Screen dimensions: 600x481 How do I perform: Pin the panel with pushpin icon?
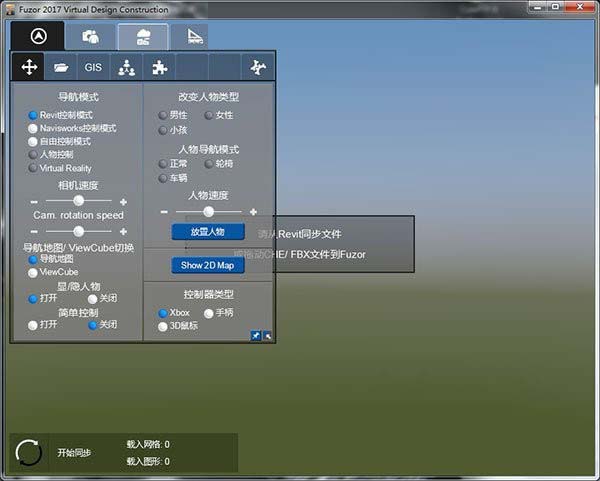click(x=256, y=337)
